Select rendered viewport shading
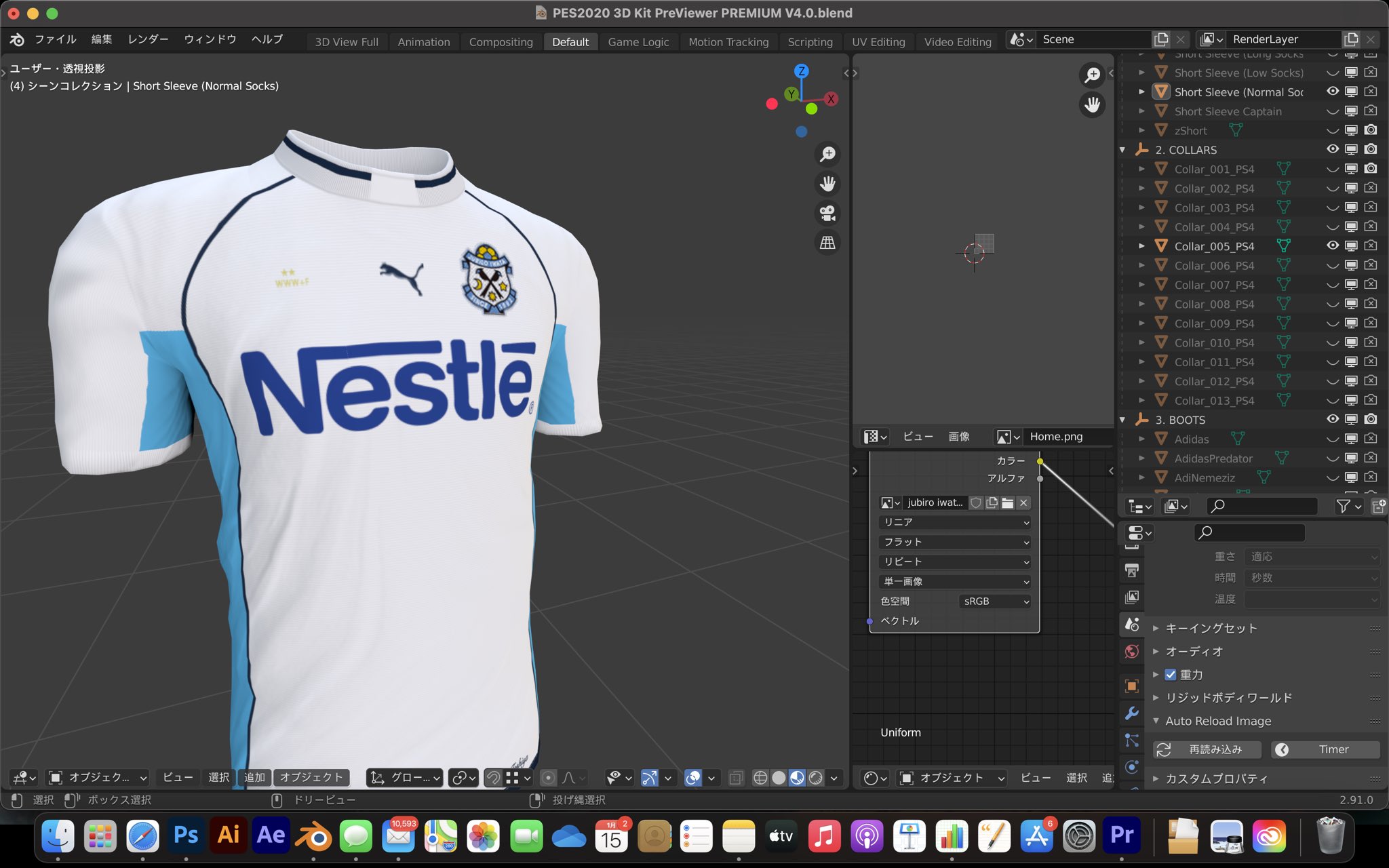 [815, 778]
